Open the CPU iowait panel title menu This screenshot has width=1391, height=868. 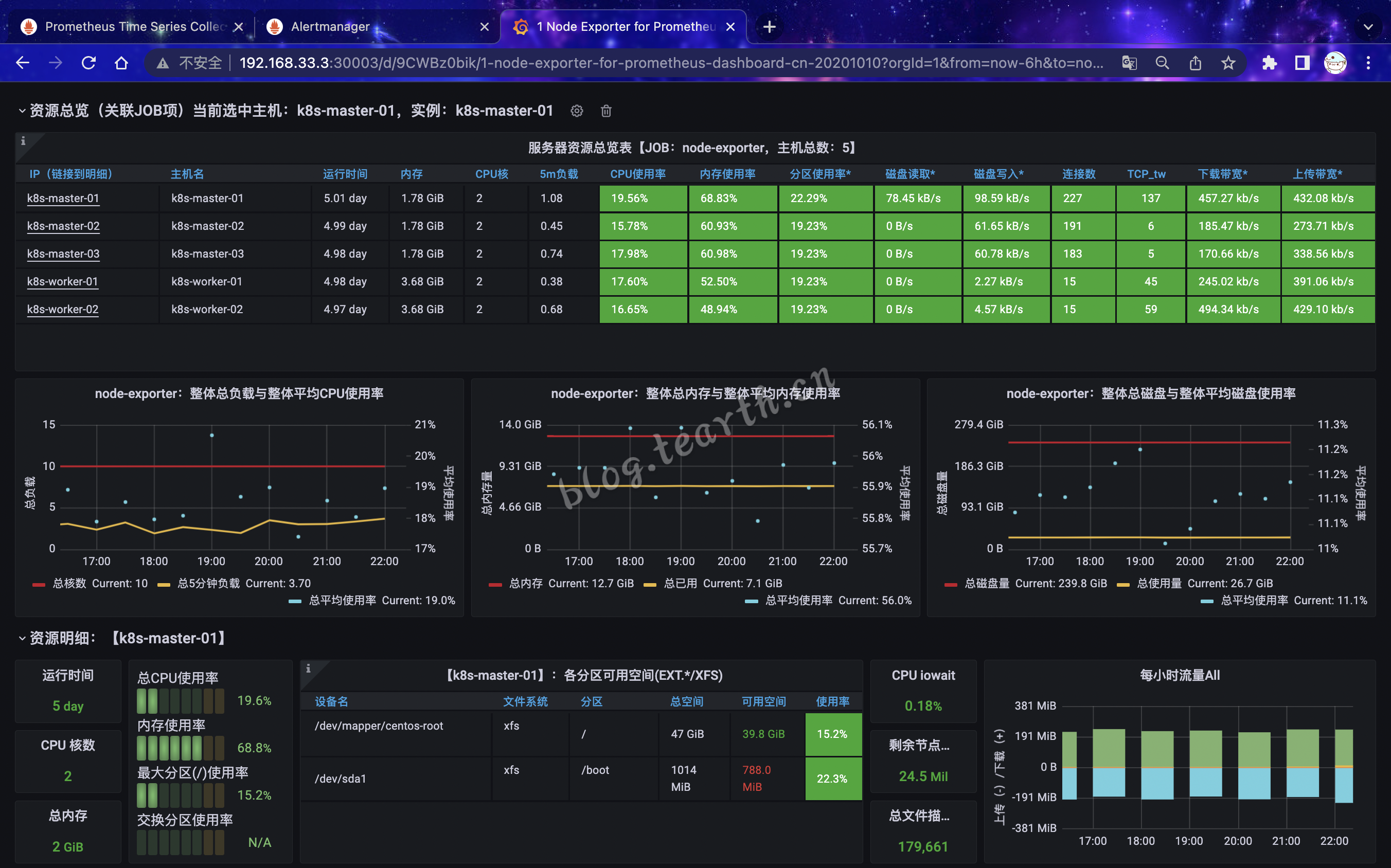pyautogui.click(x=923, y=676)
